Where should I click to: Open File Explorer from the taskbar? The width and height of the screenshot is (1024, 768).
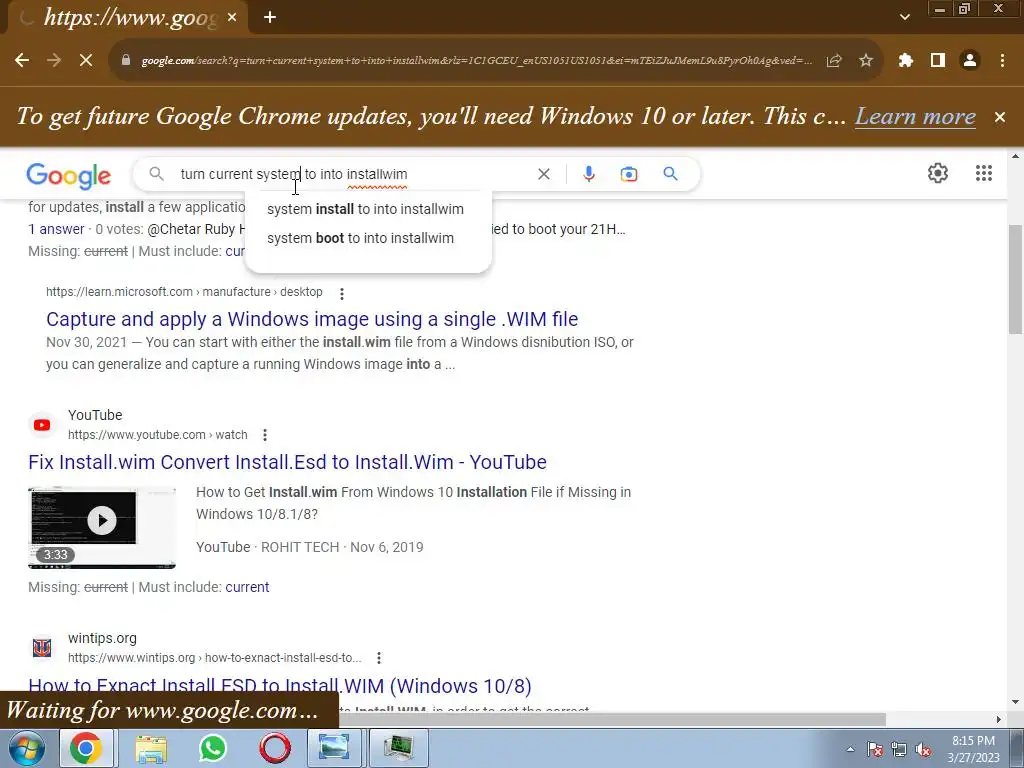(x=151, y=748)
